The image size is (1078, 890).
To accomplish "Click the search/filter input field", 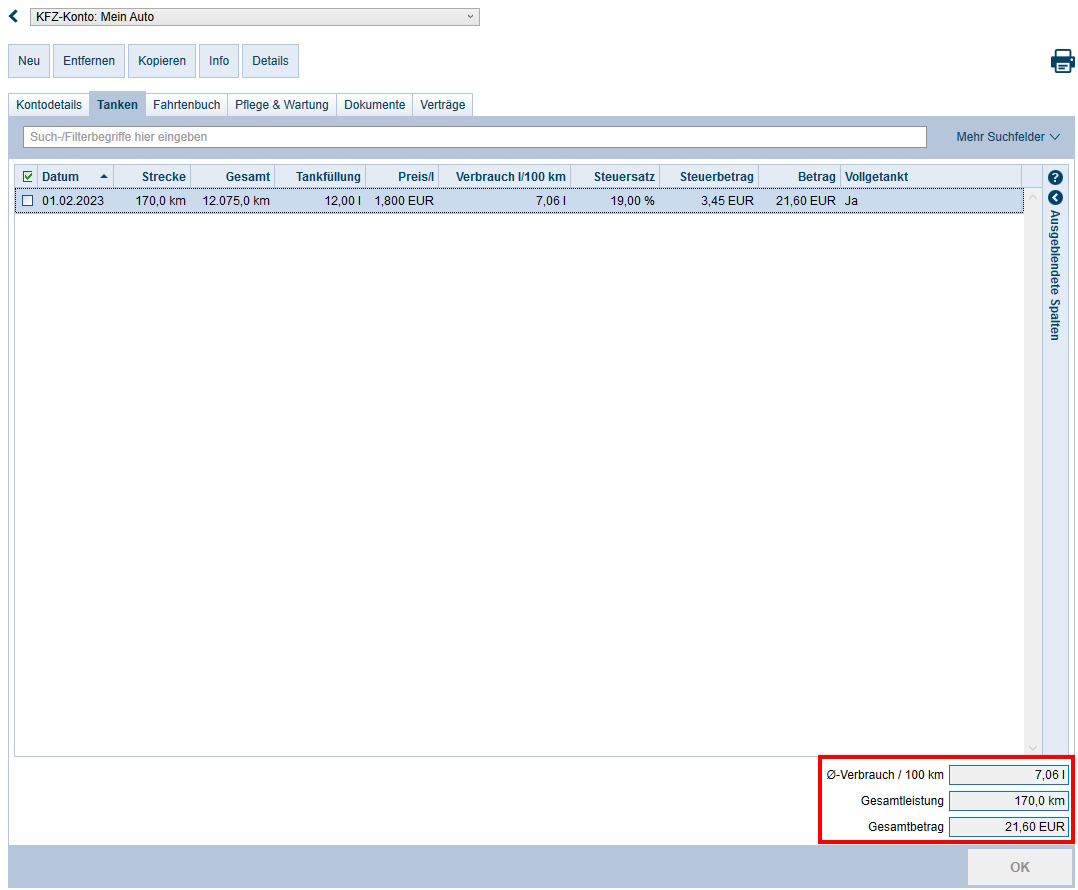I will tap(474, 137).
